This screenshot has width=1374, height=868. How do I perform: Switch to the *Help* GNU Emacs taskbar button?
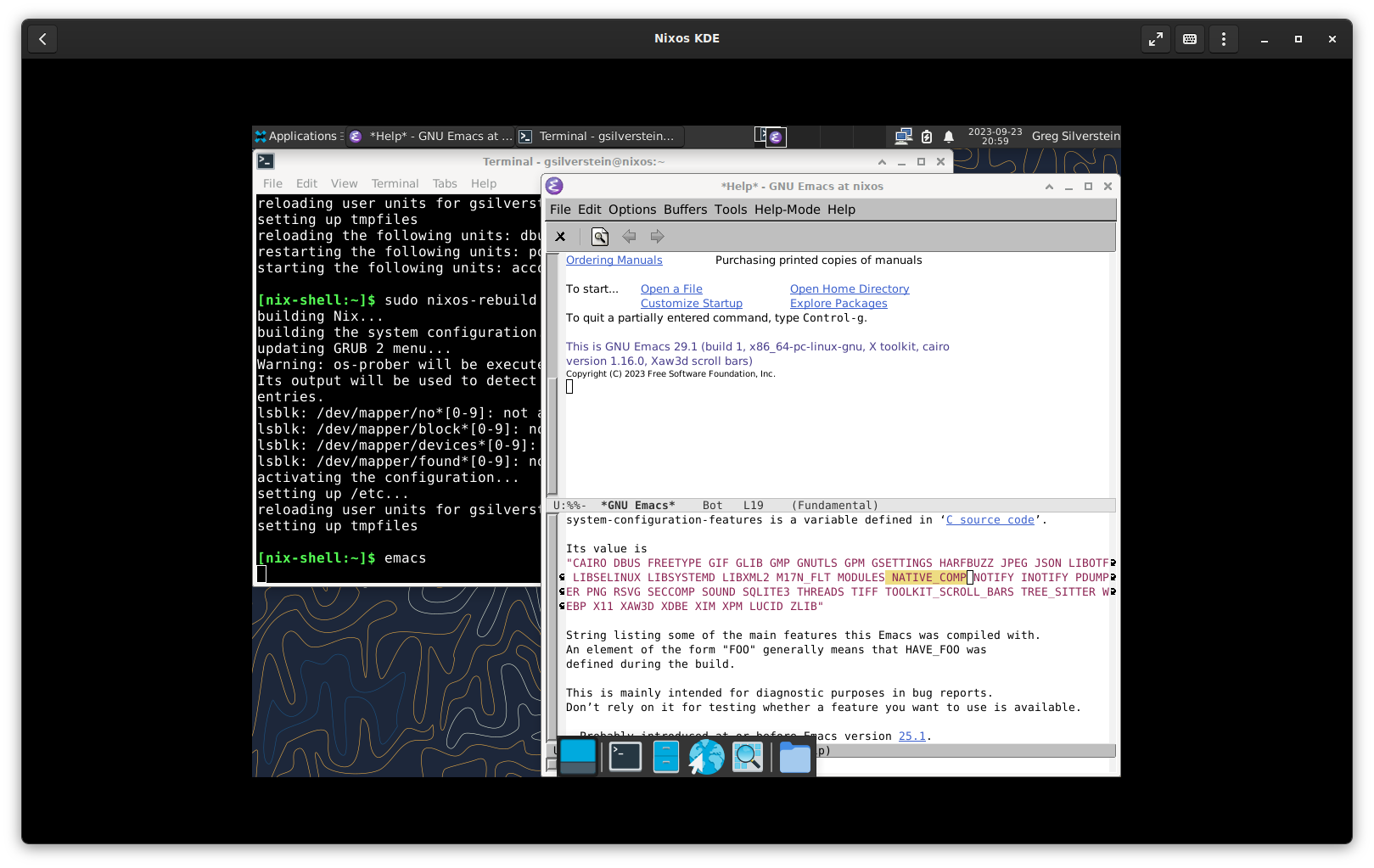click(431, 136)
